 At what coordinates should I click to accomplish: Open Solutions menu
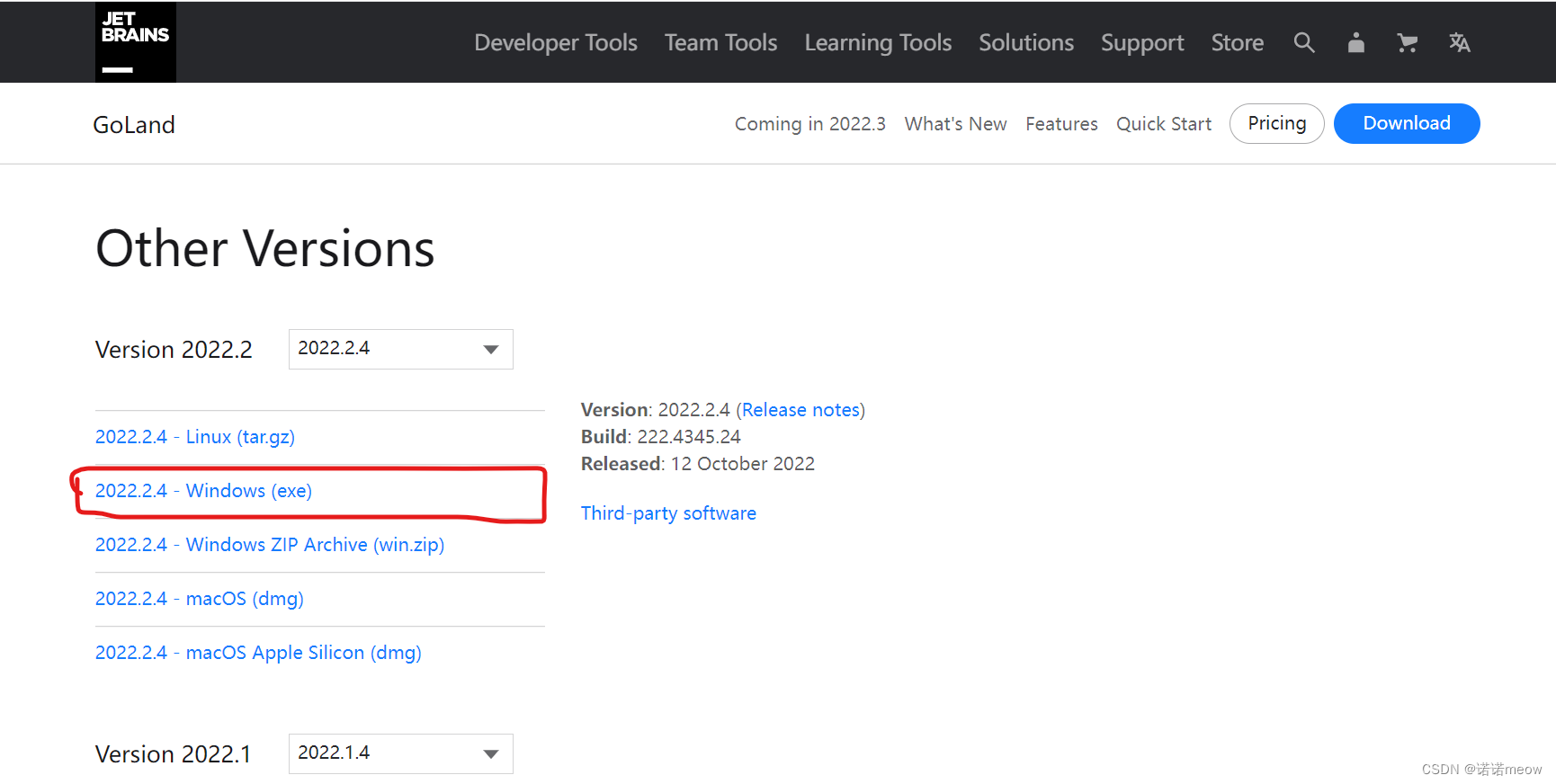(x=1026, y=42)
